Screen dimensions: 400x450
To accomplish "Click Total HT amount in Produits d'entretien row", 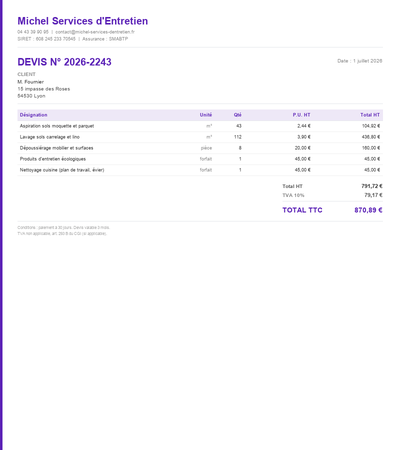I will 372,159.
